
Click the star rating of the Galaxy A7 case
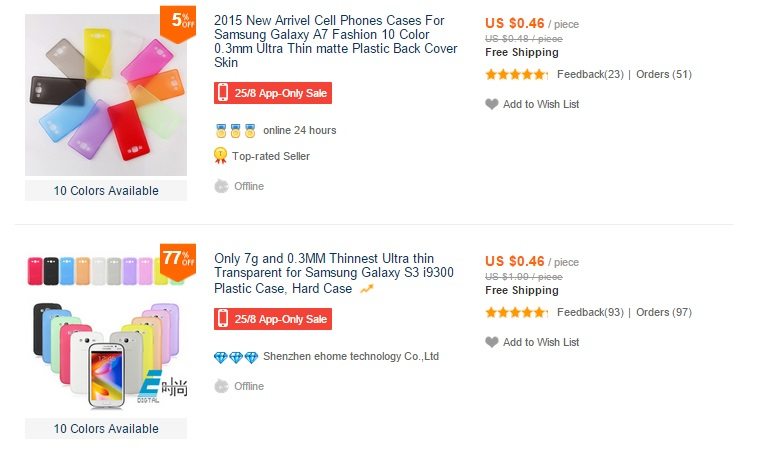click(516, 74)
